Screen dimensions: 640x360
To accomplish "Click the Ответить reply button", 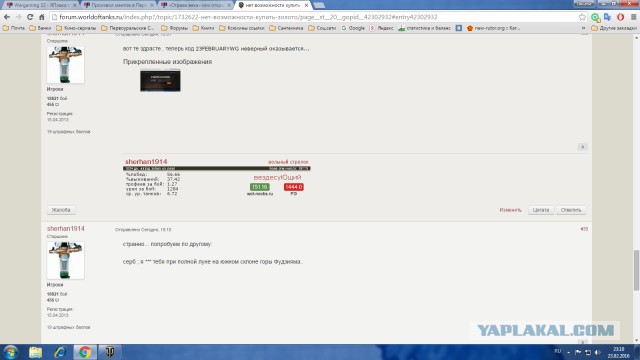I will coord(571,210).
